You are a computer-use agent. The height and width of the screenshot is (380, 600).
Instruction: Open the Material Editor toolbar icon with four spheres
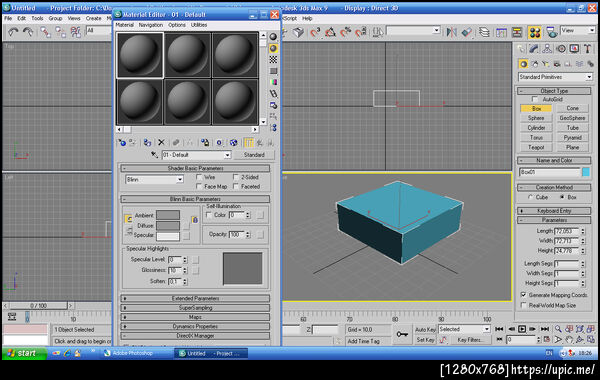coord(535,32)
